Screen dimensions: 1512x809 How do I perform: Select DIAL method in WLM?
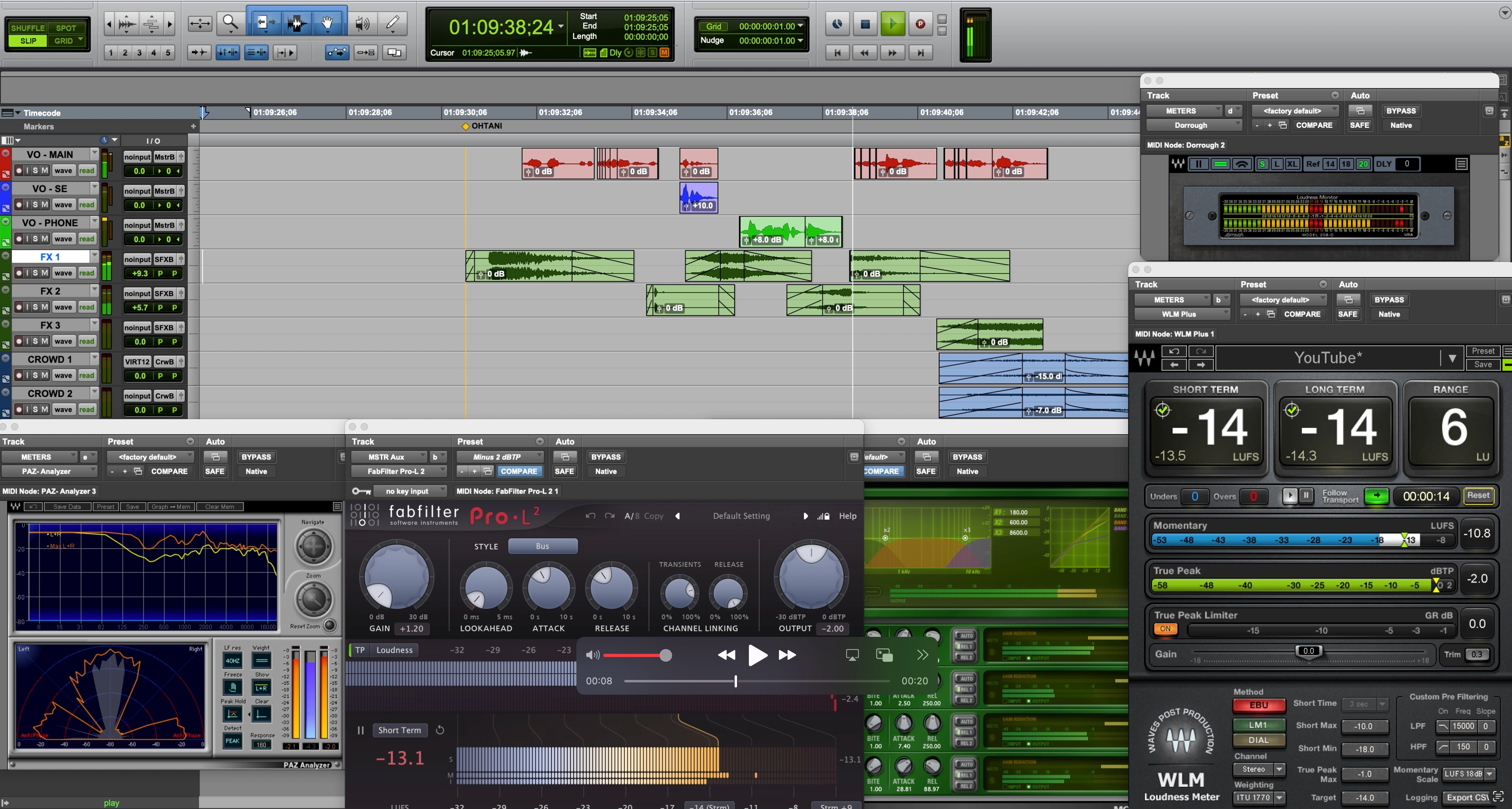[x=1258, y=740]
